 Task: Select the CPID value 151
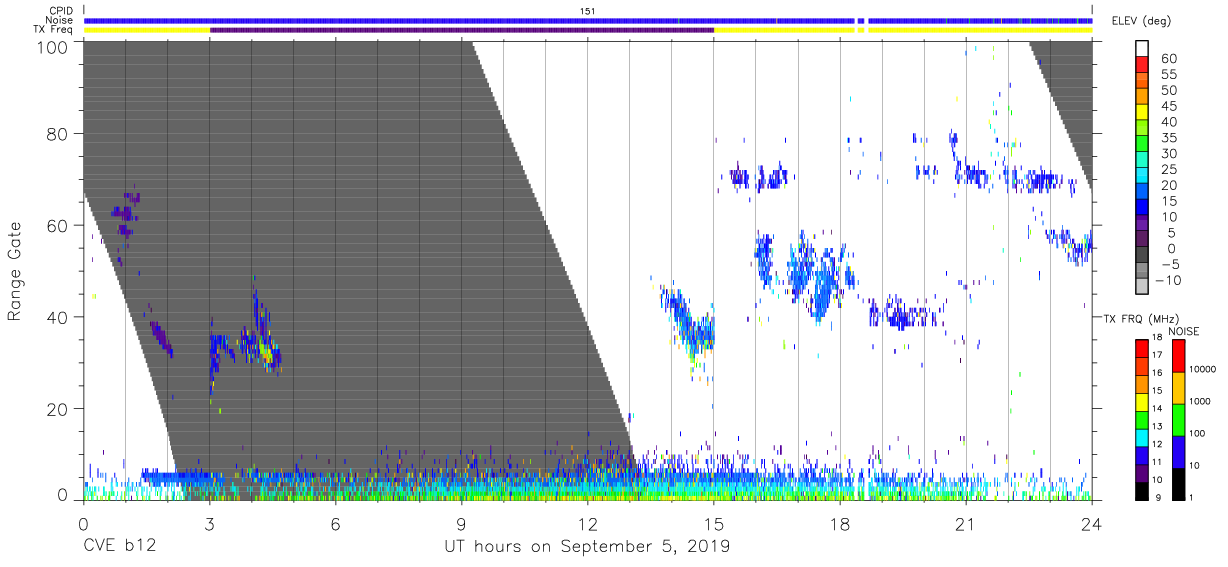(x=587, y=11)
